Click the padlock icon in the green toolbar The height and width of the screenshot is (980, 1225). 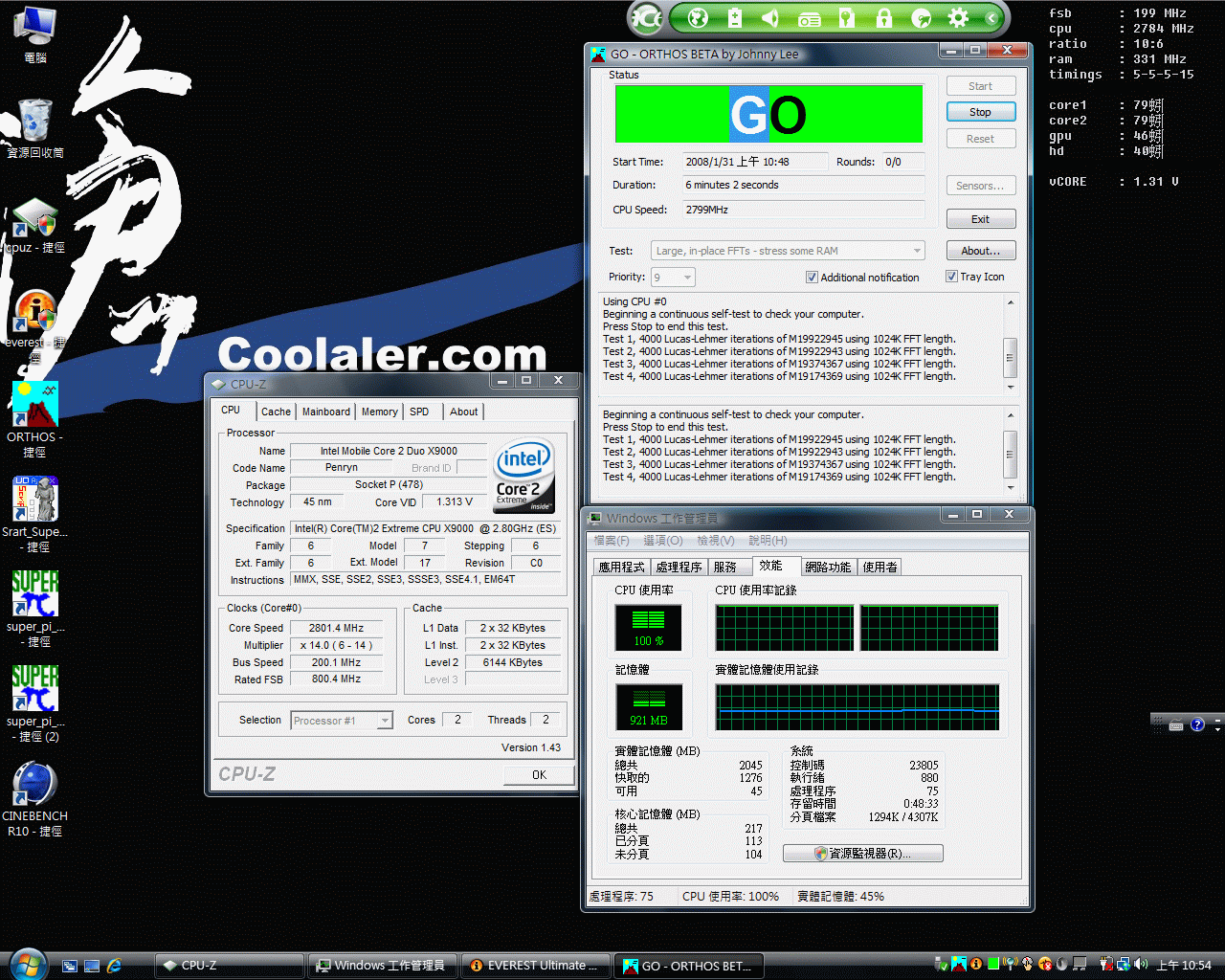click(x=883, y=17)
